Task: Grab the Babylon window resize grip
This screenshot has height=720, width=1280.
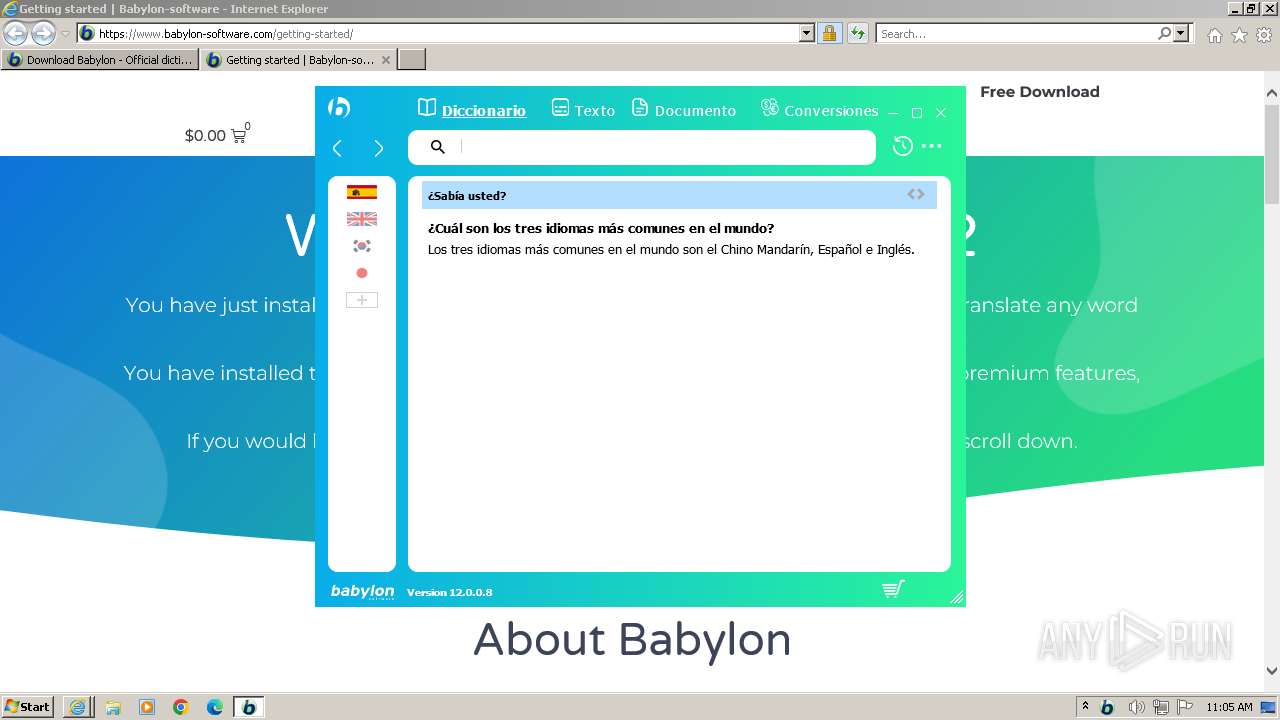Action: 957,597
